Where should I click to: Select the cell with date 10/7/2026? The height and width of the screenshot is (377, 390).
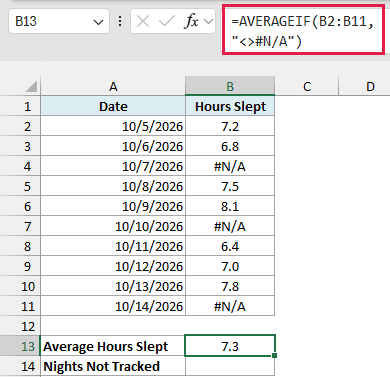pyautogui.click(x=113, y=166)
